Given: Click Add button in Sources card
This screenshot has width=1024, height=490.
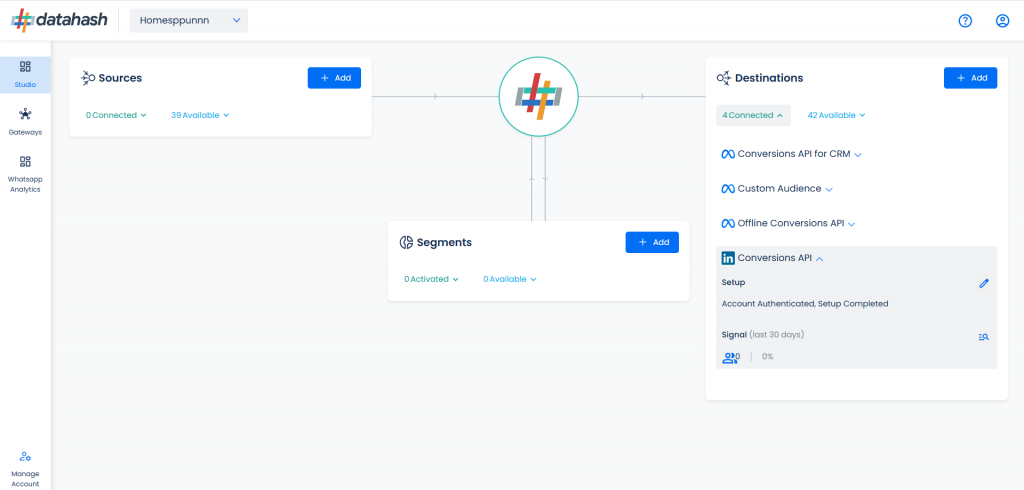Looking at the screenshot, I should pyautogui.click(x=334, y=78).
